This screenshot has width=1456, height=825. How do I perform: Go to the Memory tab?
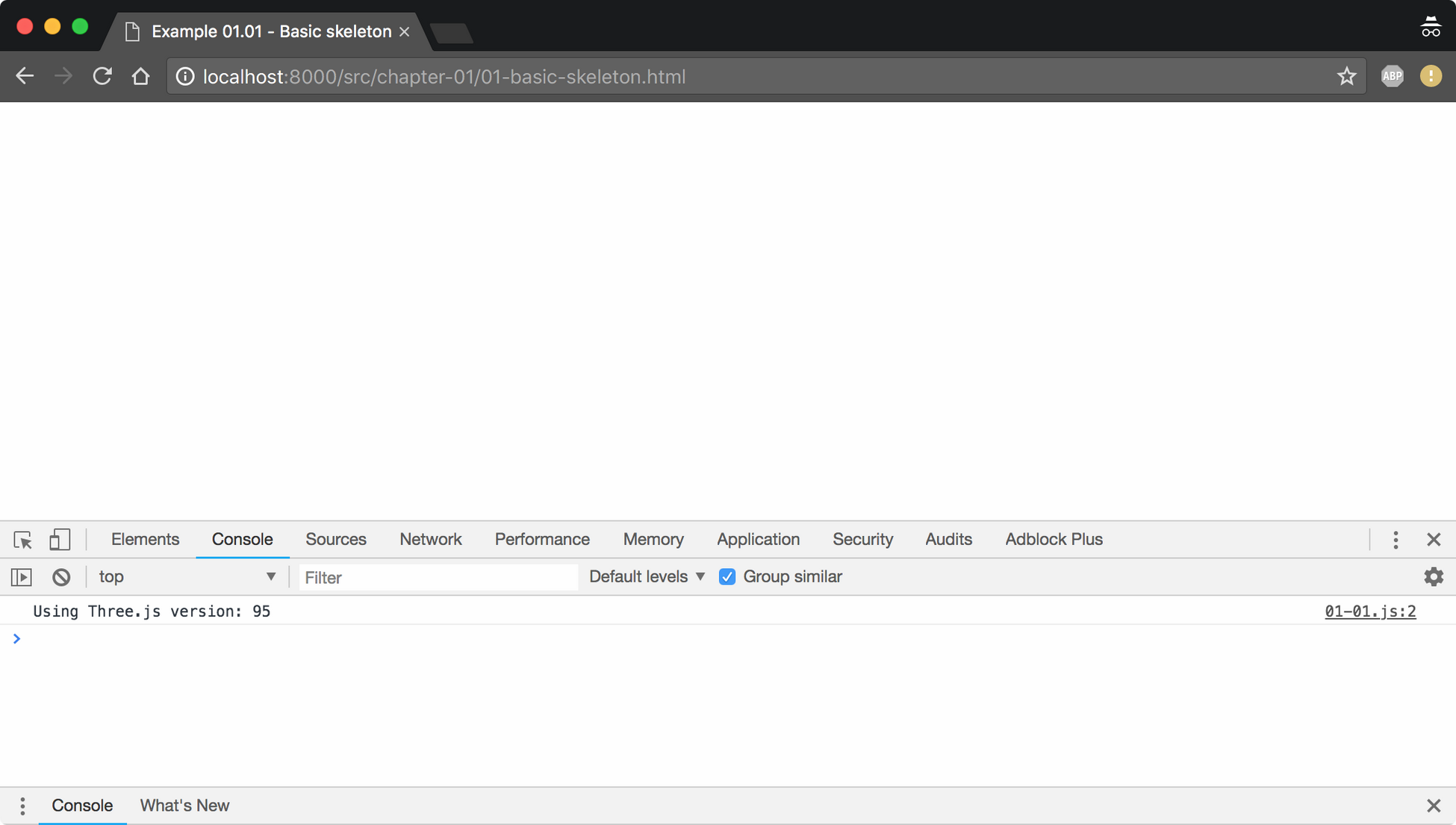pos(653,540)
